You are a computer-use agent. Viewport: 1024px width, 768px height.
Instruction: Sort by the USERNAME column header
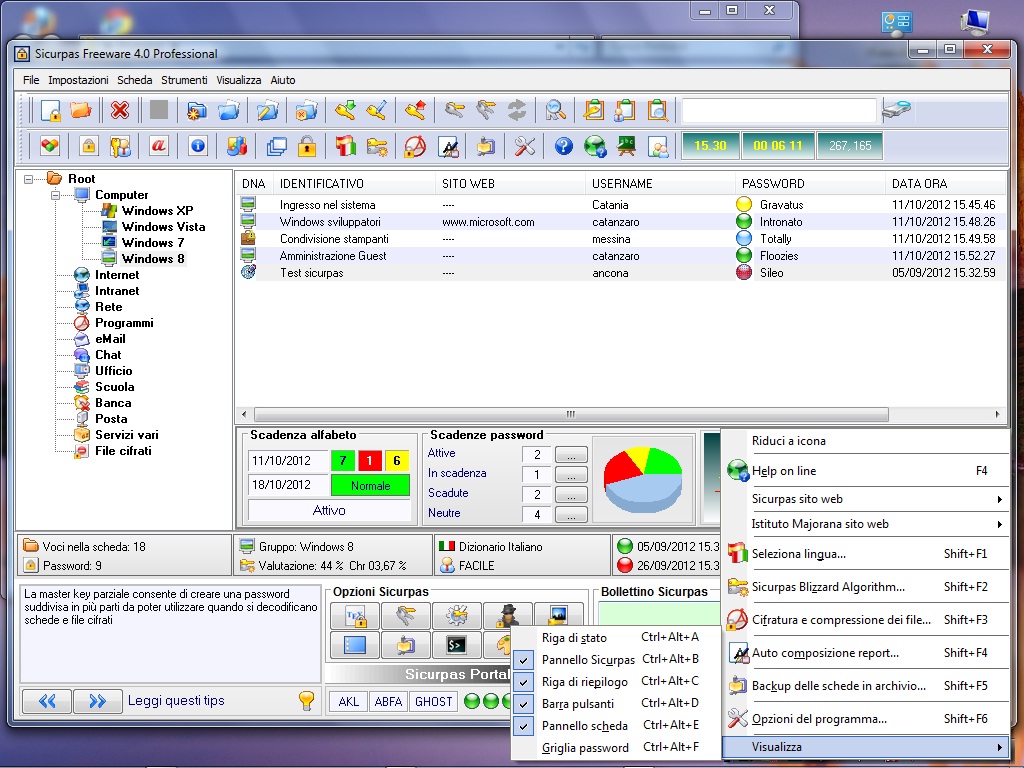point(660,184)
